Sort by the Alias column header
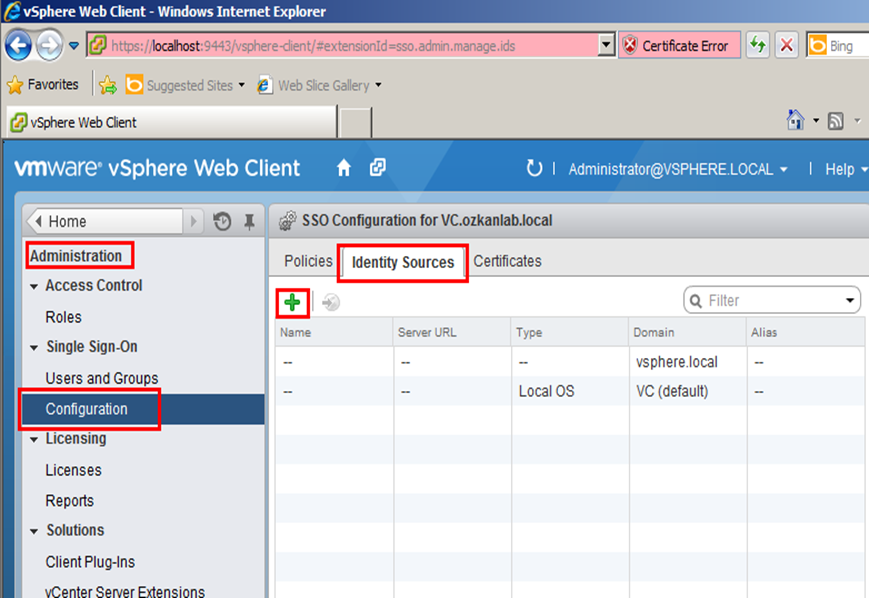 click(x=805, y=333)
